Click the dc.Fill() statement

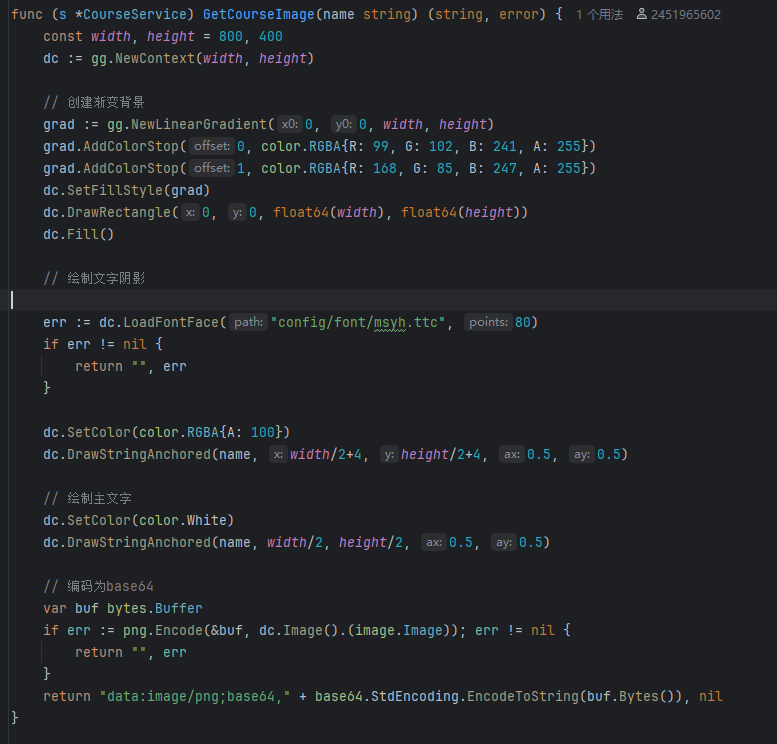78,234
